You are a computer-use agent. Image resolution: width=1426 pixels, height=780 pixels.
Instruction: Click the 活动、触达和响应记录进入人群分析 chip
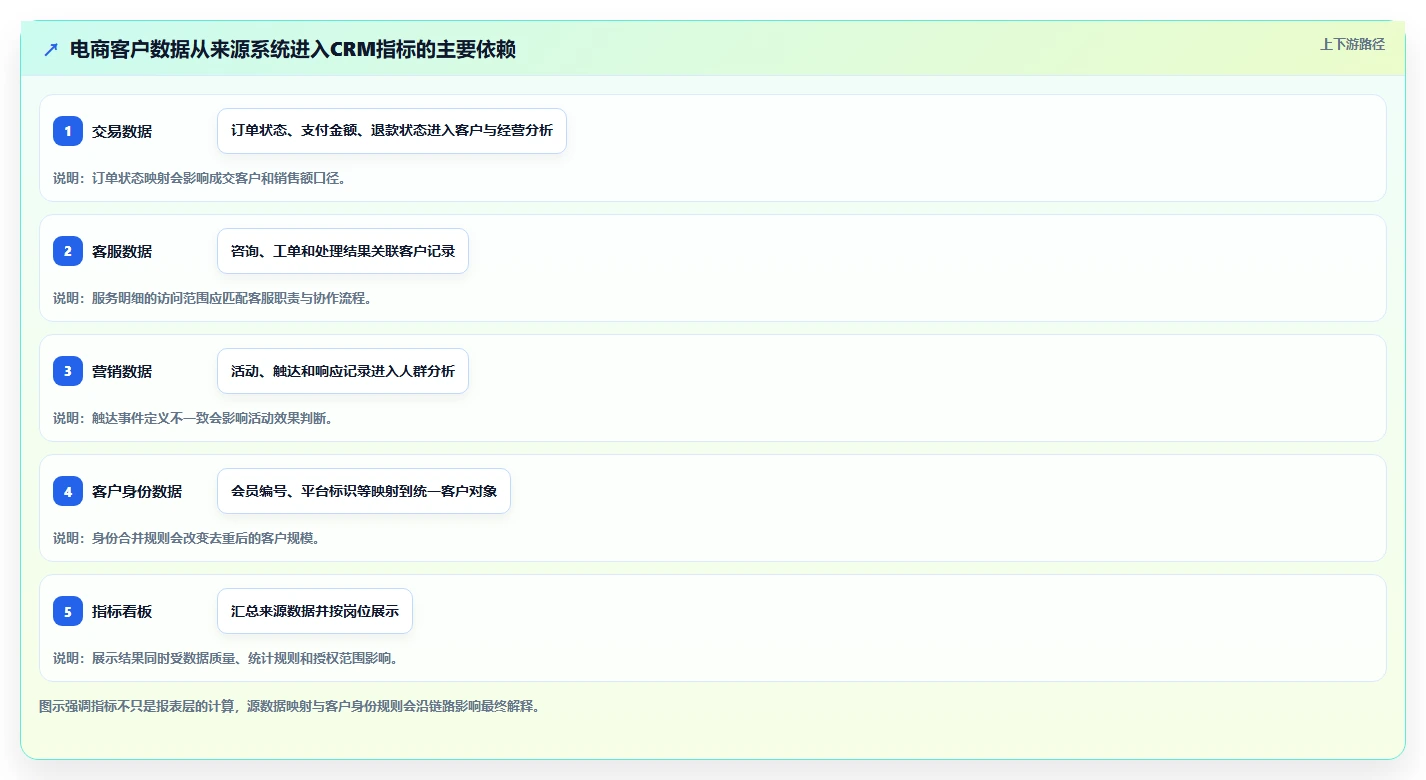(x=343, y=371)
